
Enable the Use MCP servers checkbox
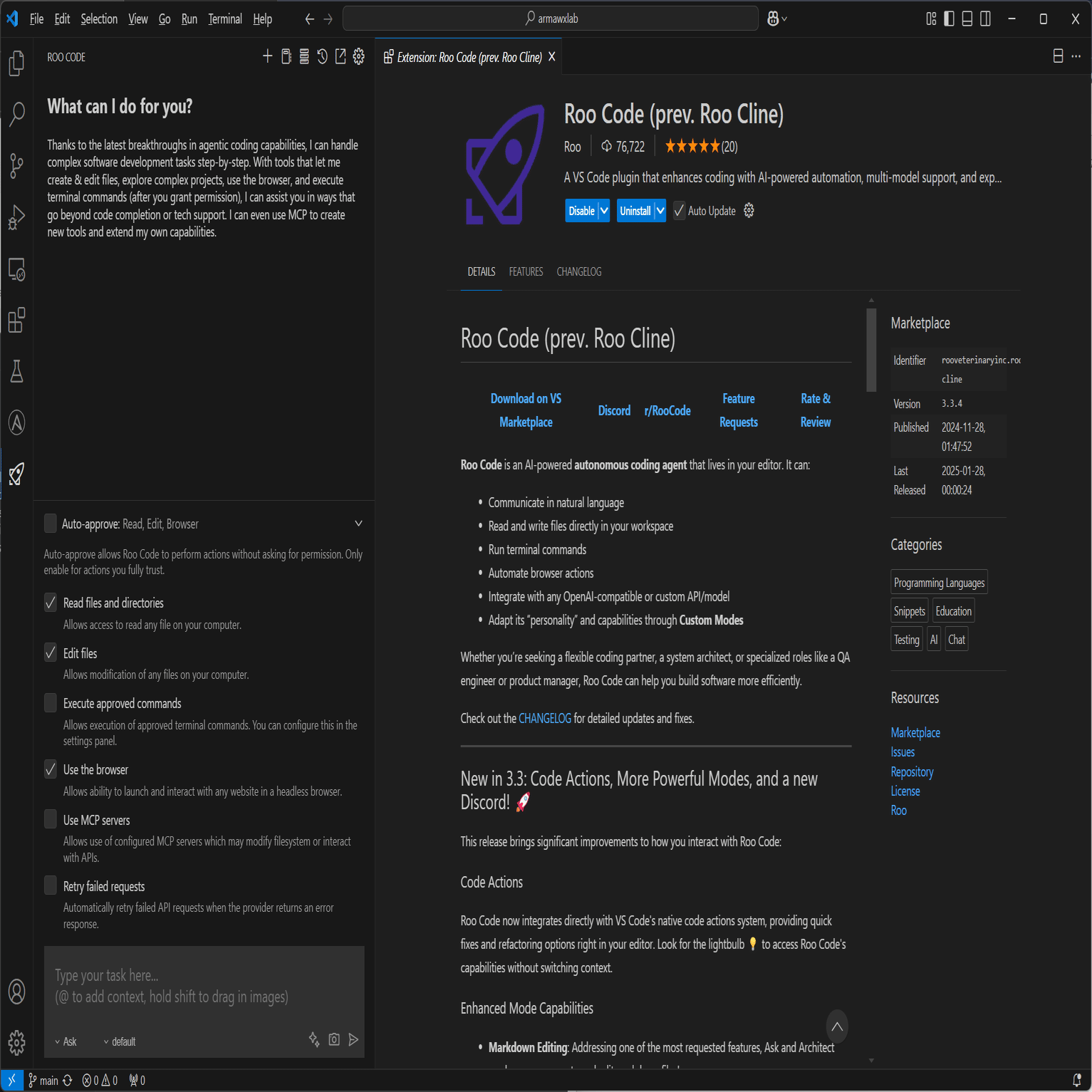[x=51, y=820]
